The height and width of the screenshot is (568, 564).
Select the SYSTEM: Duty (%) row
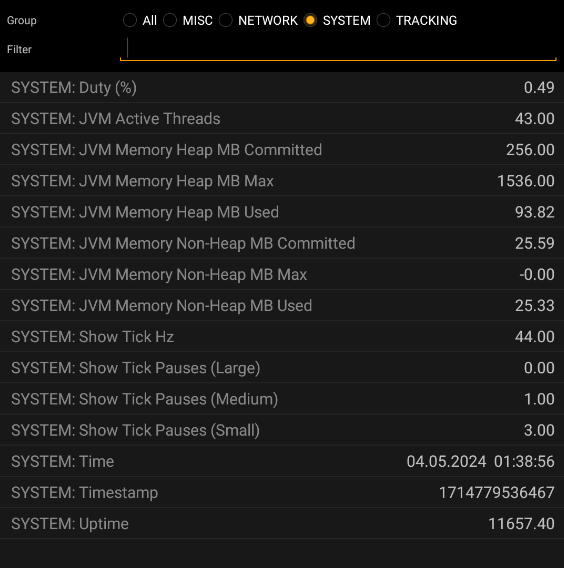tap(282, 87)
